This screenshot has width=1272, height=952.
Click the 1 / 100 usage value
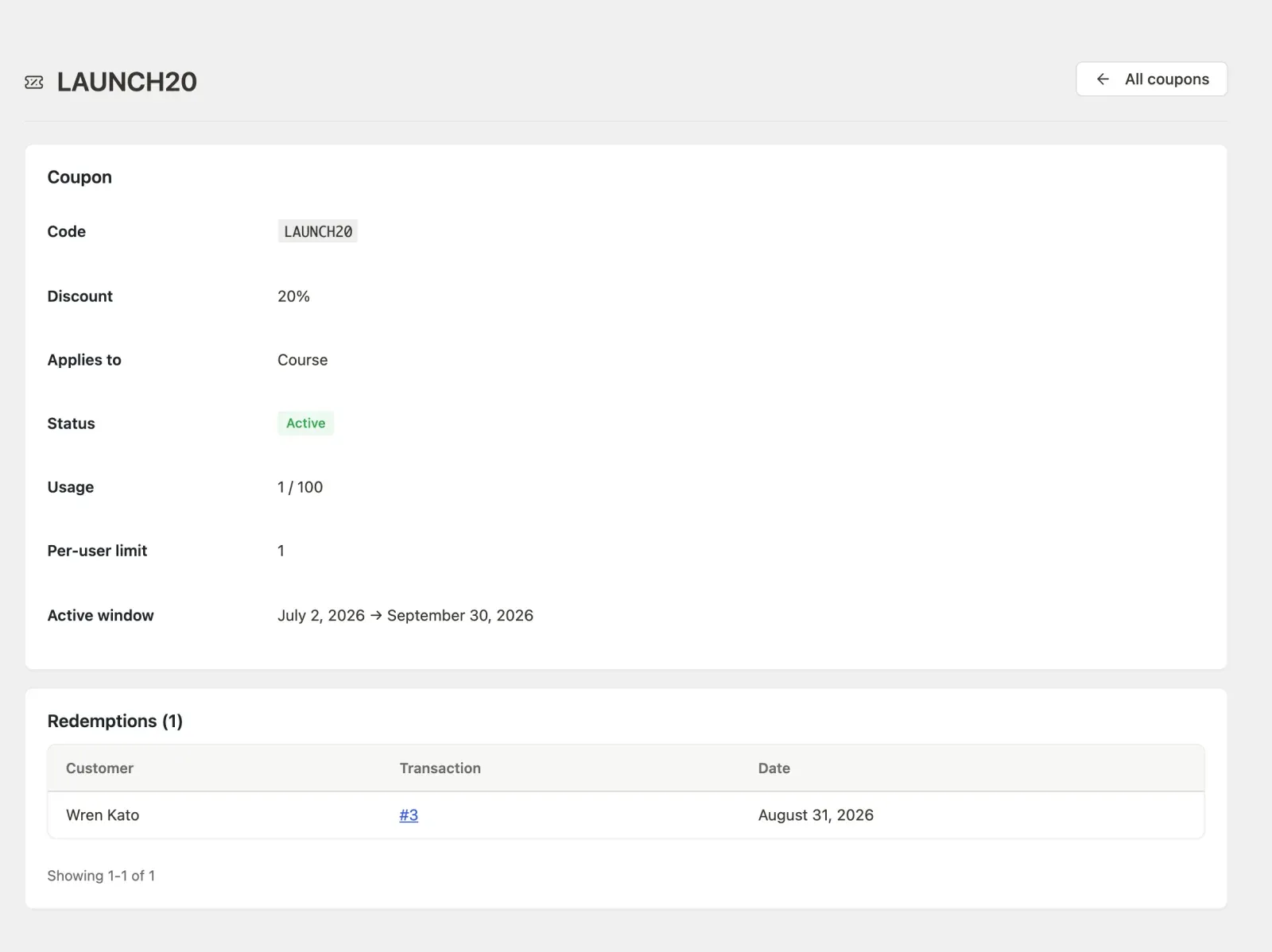click(300, 487)
